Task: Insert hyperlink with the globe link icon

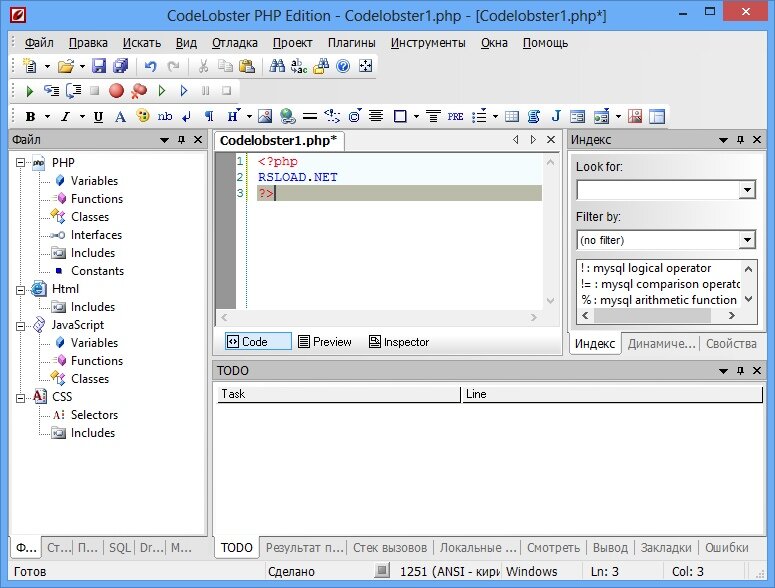Action: (287, 117)
